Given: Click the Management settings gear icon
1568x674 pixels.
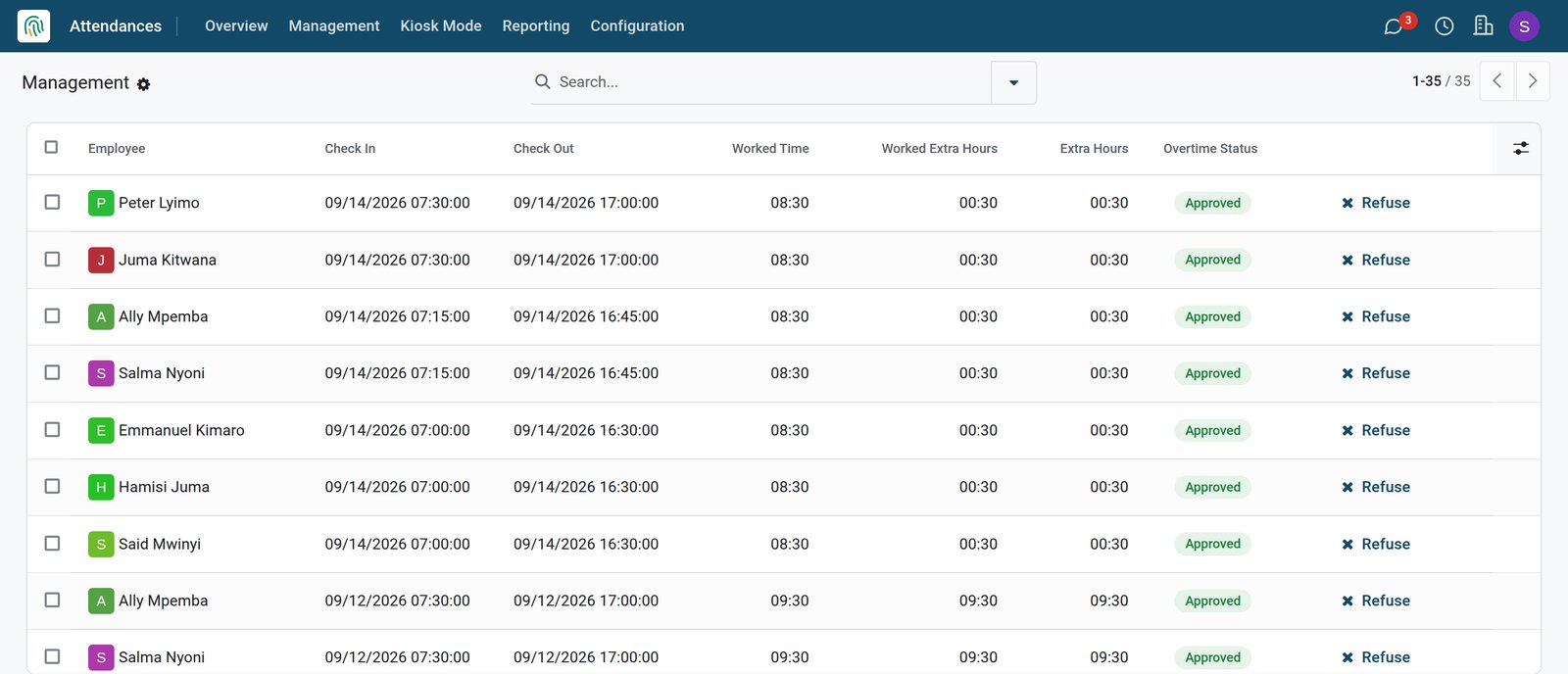Looking at the screenshot, I should tap(144, 84).
